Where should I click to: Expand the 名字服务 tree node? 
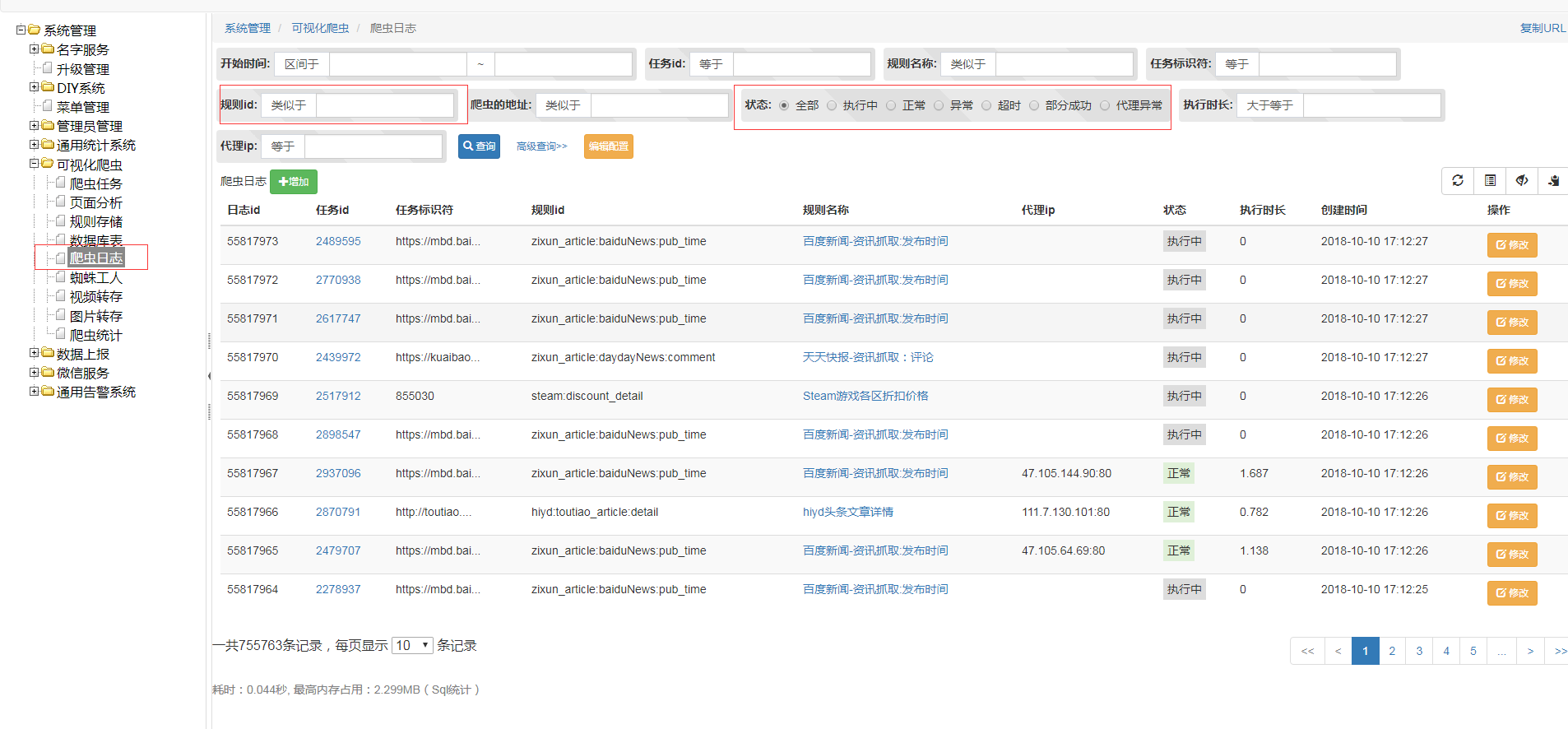pyautogui.click(x=35, y=49)
